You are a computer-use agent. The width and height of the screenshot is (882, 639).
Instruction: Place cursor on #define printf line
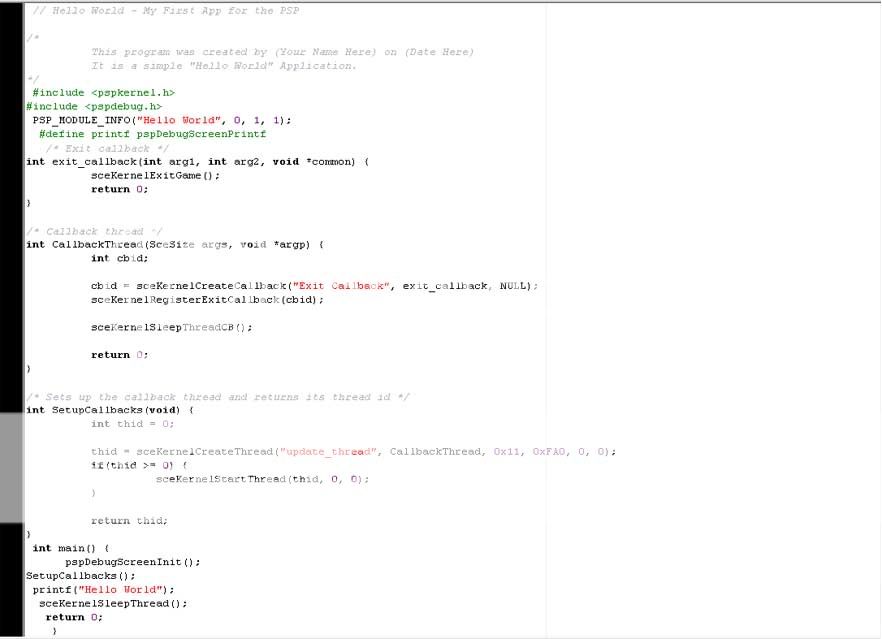(152, 133)
